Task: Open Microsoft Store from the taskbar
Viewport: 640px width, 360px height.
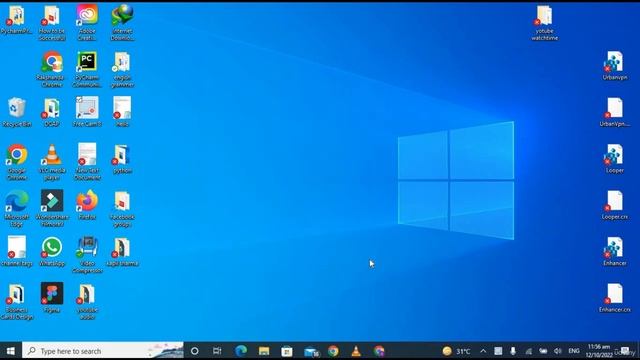Action: pos(287,351)
